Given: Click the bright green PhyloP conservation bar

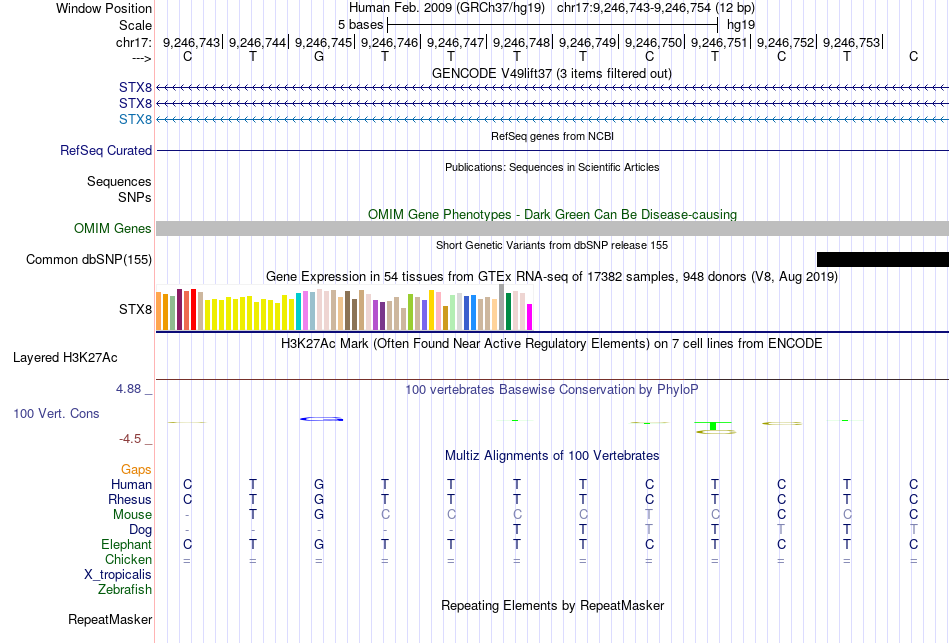Looking at the screenshot, I should click(713, 426).
